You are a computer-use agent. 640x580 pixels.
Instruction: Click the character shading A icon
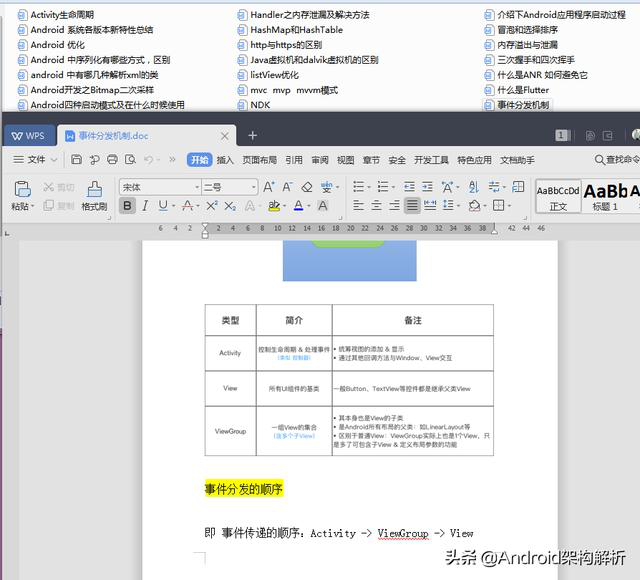coord(322,206)
